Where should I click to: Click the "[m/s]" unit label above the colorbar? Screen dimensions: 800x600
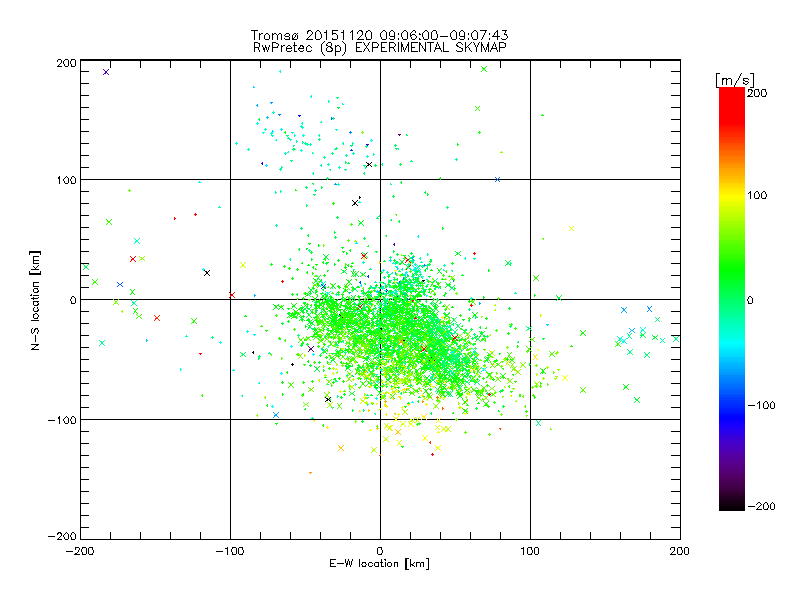(x=735, y=80)
